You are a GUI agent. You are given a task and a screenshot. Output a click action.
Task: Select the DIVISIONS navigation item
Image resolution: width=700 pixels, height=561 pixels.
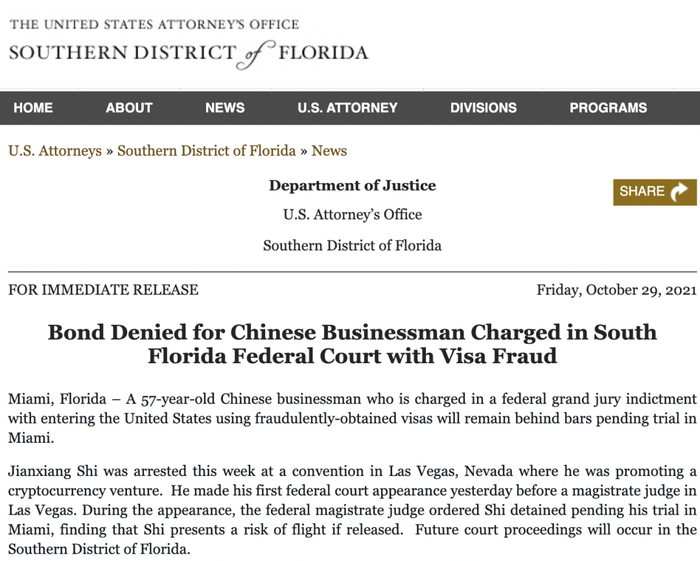point(483,108)
